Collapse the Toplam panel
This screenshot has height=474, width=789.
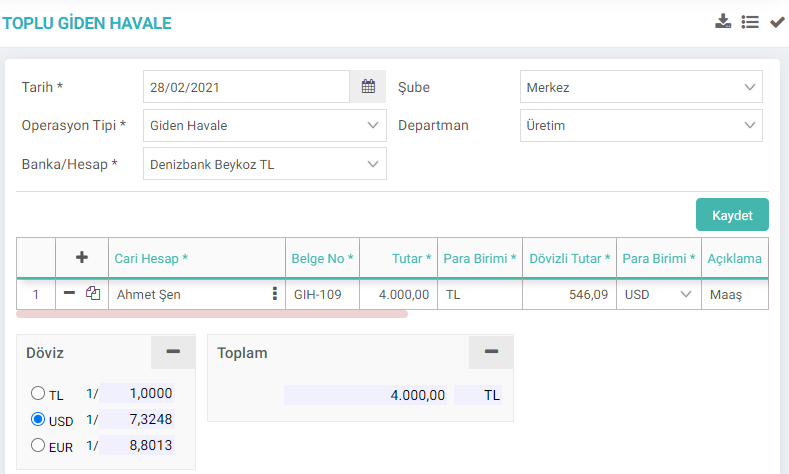(x=491, y=352)
